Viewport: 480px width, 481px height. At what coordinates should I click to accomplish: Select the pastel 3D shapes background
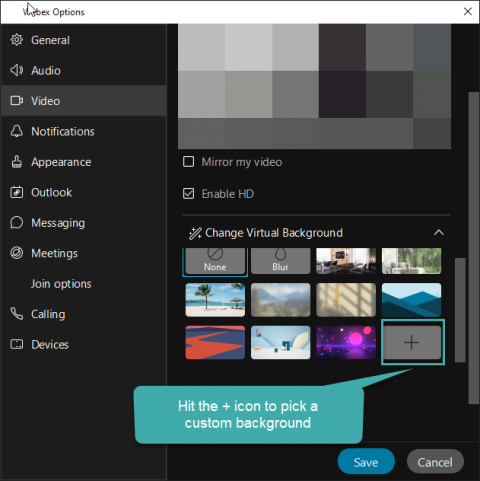point(280,343)
